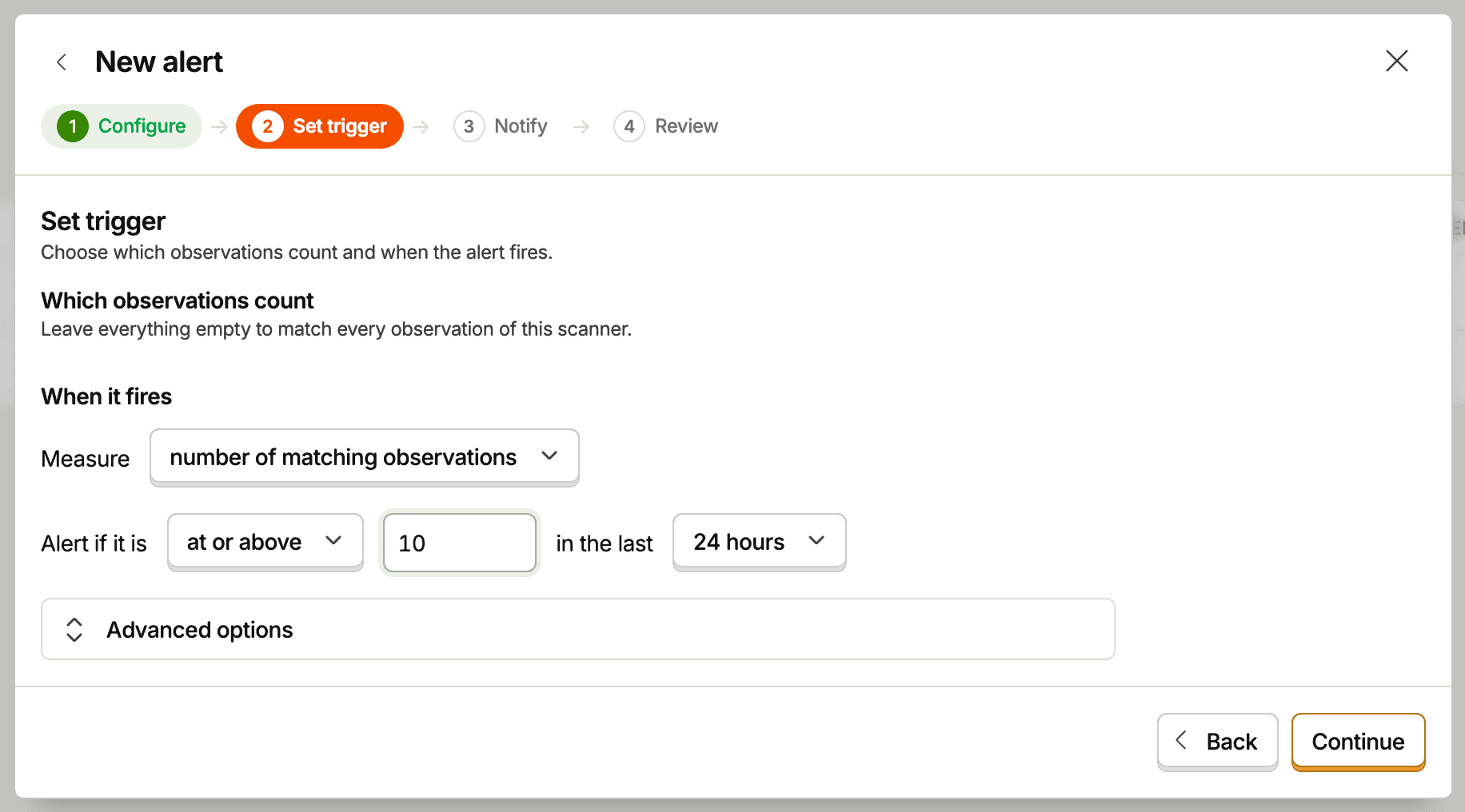
Task: Click the 'Leave everything empty' hint text
Action: (x=337, y=329)
